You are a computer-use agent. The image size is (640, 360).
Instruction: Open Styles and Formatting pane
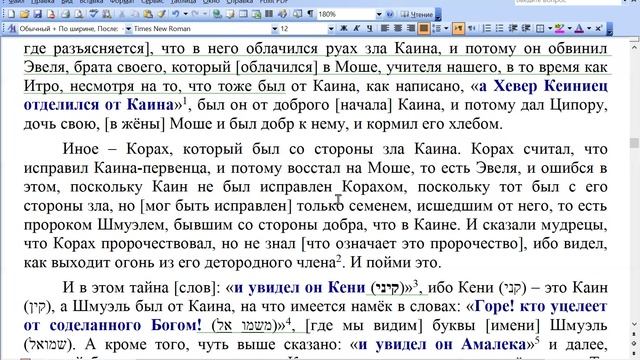click(12, 29)
